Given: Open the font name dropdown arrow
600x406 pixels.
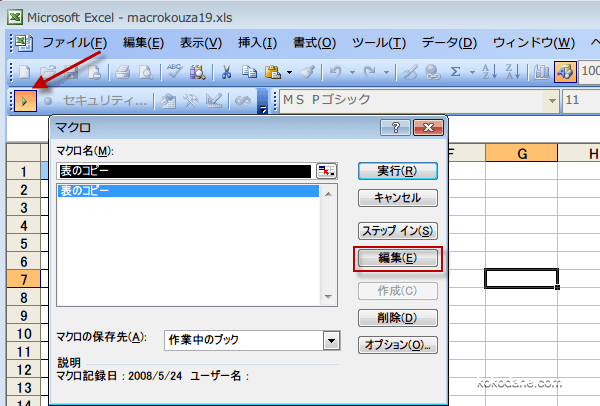Looking at the screenshot, I should click(552, 101).
